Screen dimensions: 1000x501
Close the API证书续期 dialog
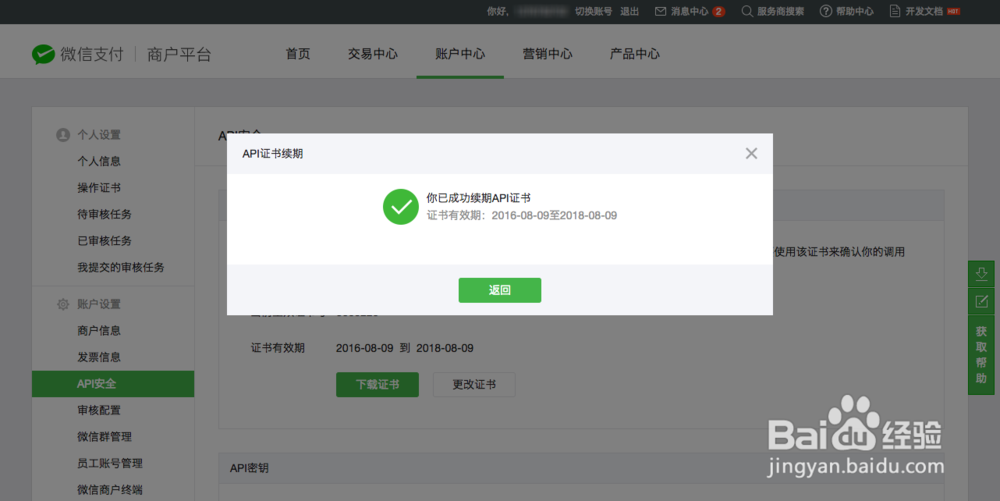click(751, 153)
